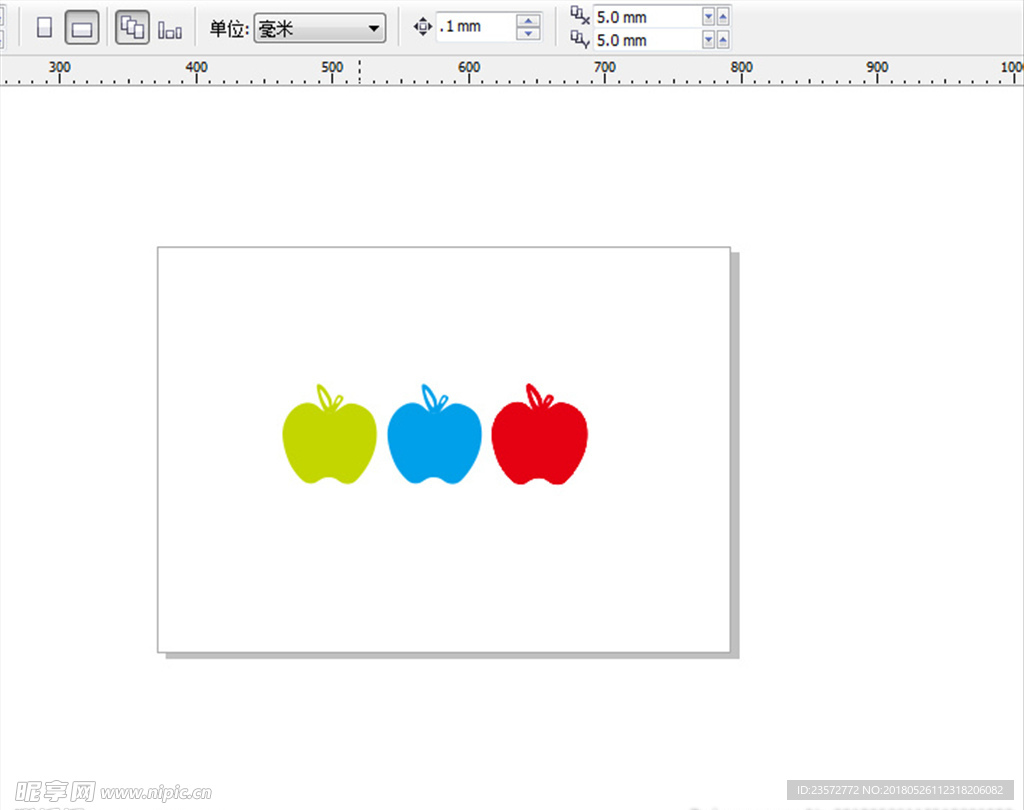The image size is (1024, 810).
Task: Open the 单位 units dropdown
Action: tap(319, 28)
